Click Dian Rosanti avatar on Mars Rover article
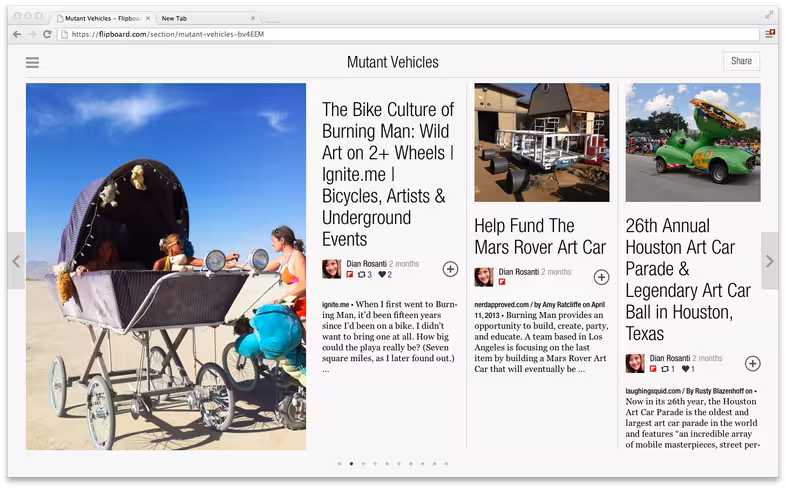 click(484, 277)
